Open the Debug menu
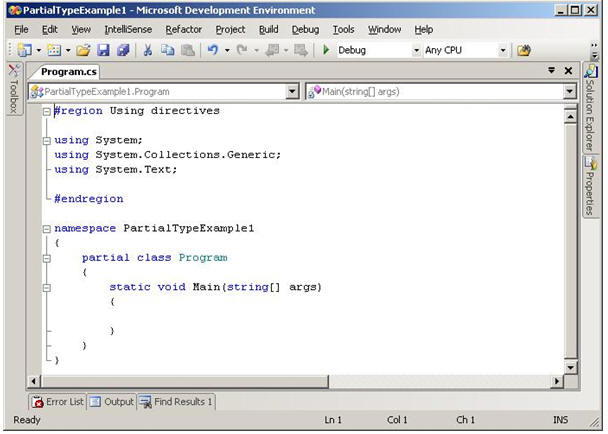Screen dimensions: 608x434 [306, 30]
